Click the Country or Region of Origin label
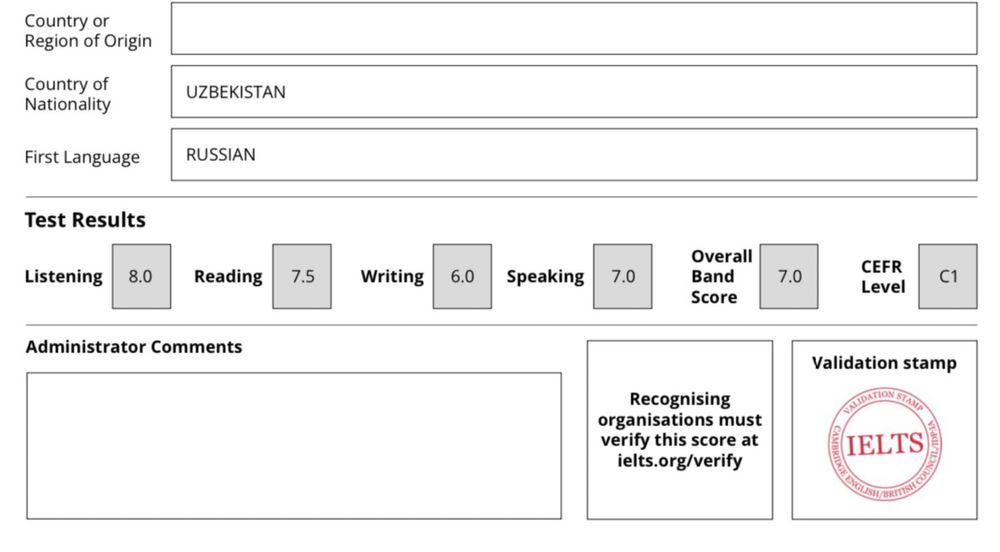The width and height of the screenshot is (1000, 552). click(88, 30)
